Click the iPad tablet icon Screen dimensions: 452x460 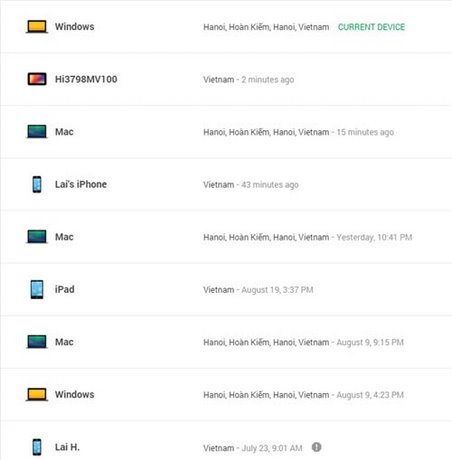click(x=37, y=289)
